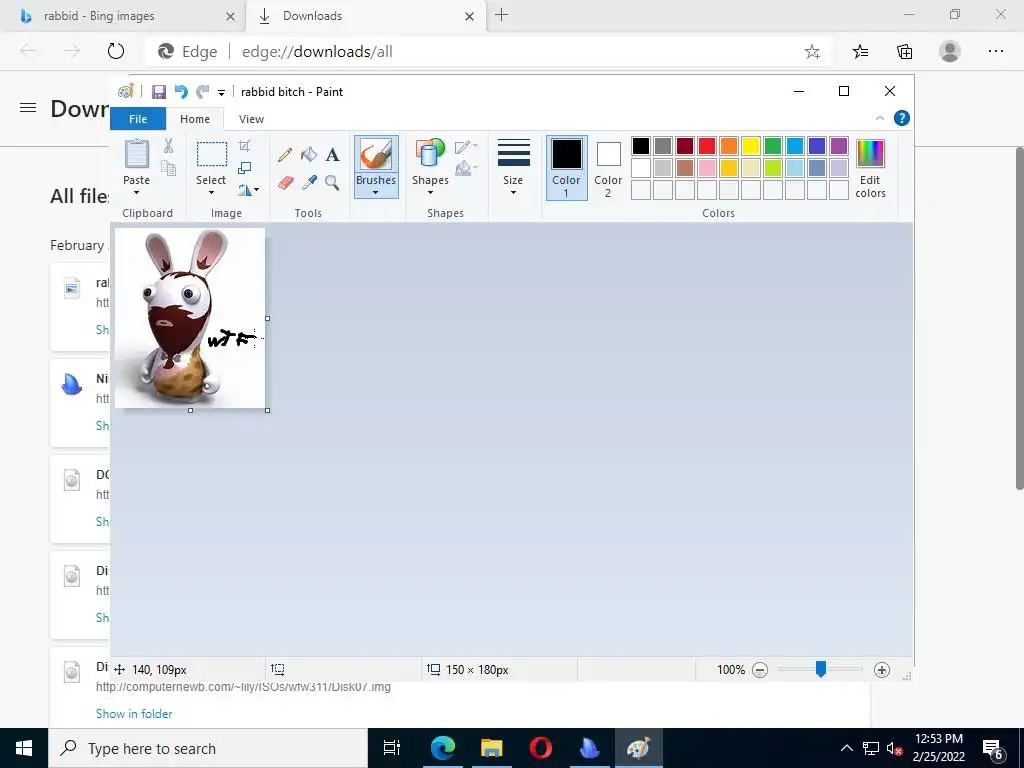
Task: Open the notification center icon
Action: [x=993, y=749]
